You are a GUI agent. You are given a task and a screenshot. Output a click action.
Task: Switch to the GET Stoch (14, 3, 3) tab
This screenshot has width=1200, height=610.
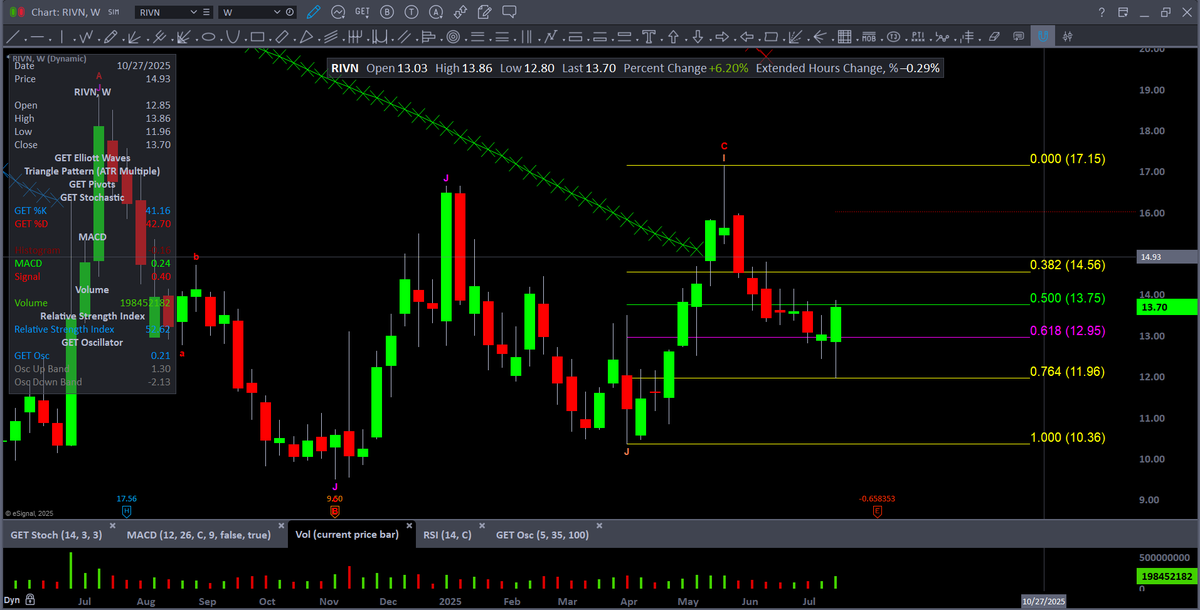pyautogui.click(x=56, y=535)
